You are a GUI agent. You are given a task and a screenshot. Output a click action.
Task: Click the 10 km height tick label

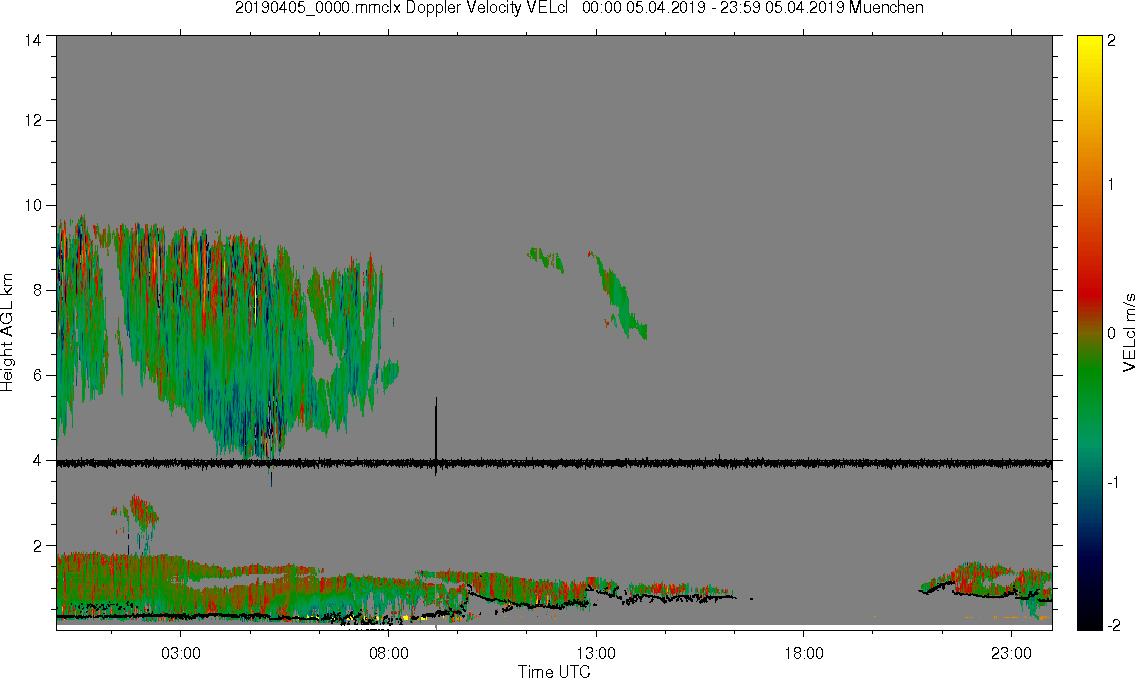pyautogui.click(x=33, y=205)
